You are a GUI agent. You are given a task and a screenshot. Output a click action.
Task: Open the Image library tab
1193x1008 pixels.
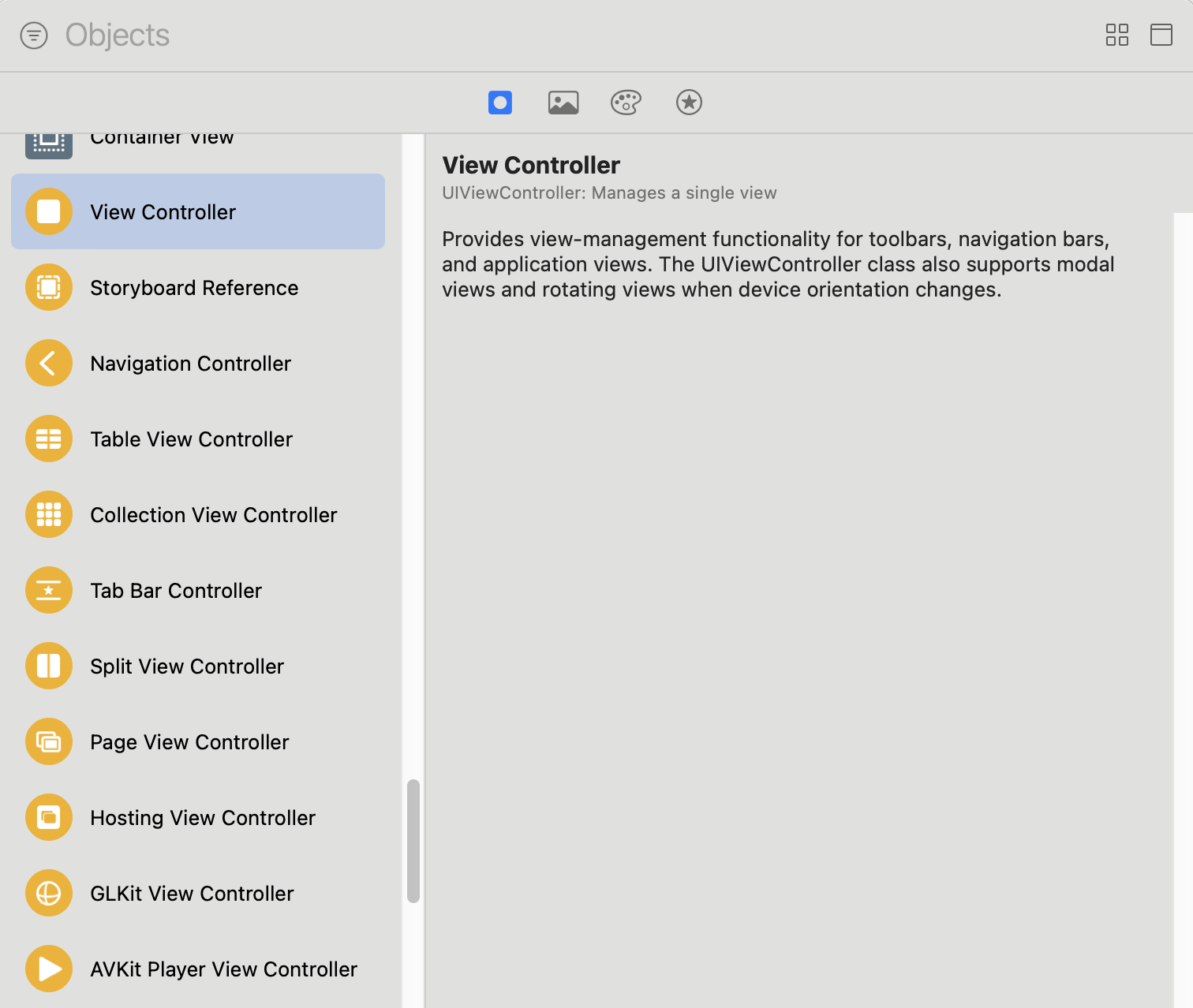pos(563,103)
